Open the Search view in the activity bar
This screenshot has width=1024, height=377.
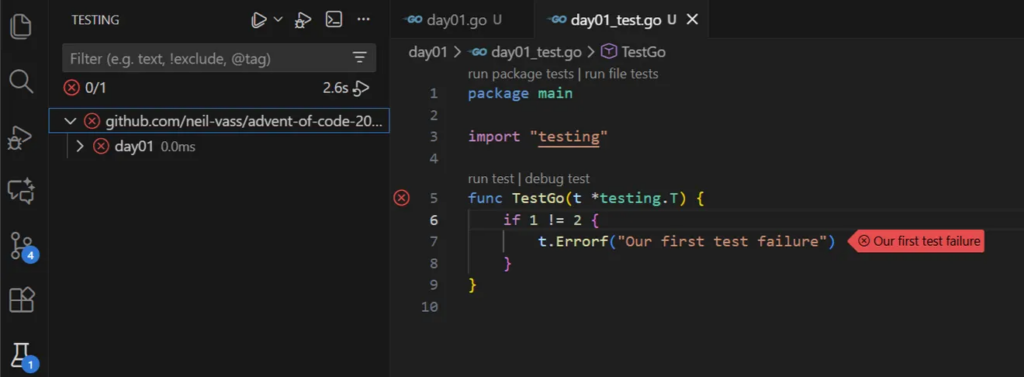coord(21,82)
